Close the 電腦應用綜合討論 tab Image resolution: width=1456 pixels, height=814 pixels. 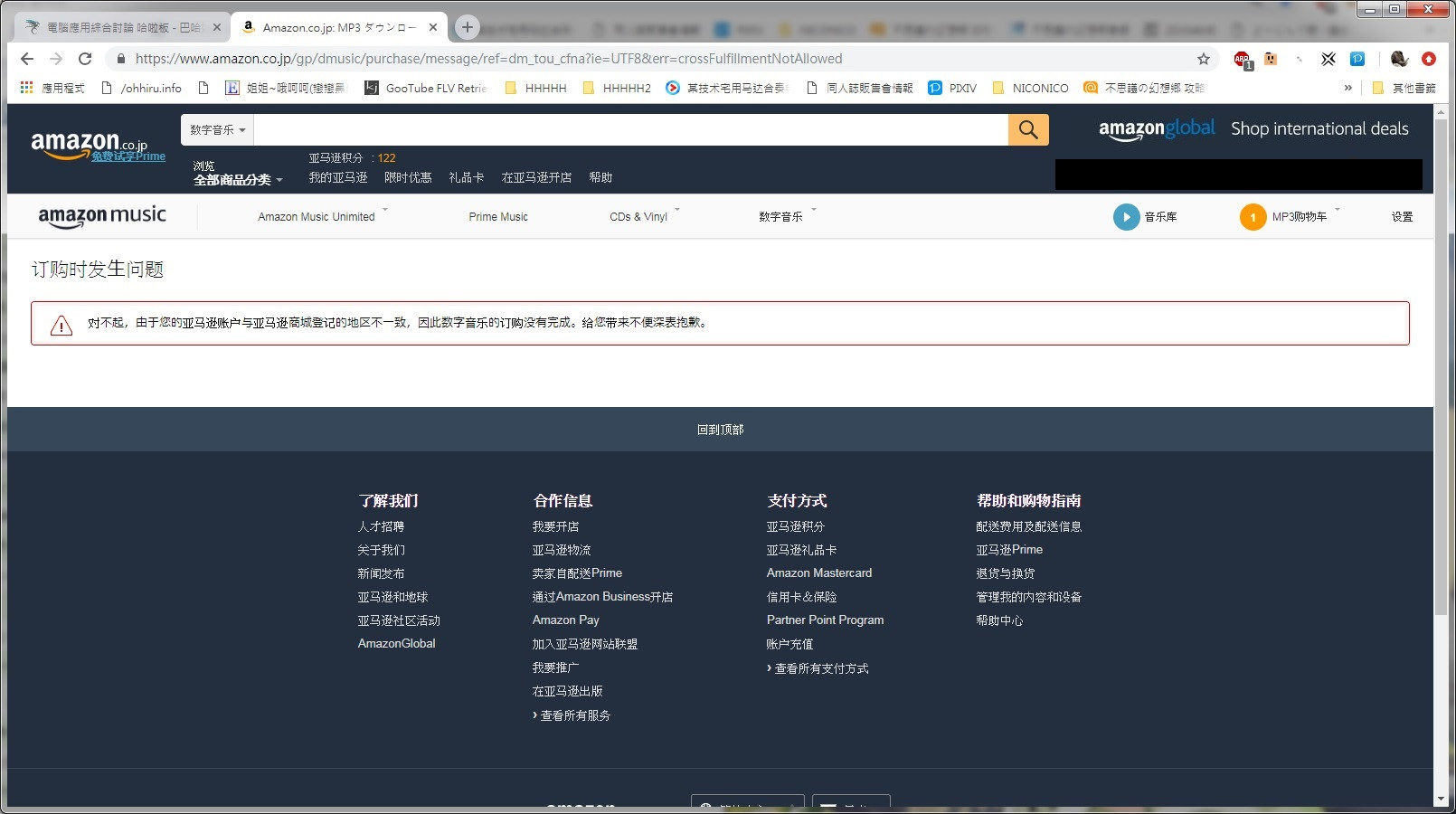click(x=217, y=27)
